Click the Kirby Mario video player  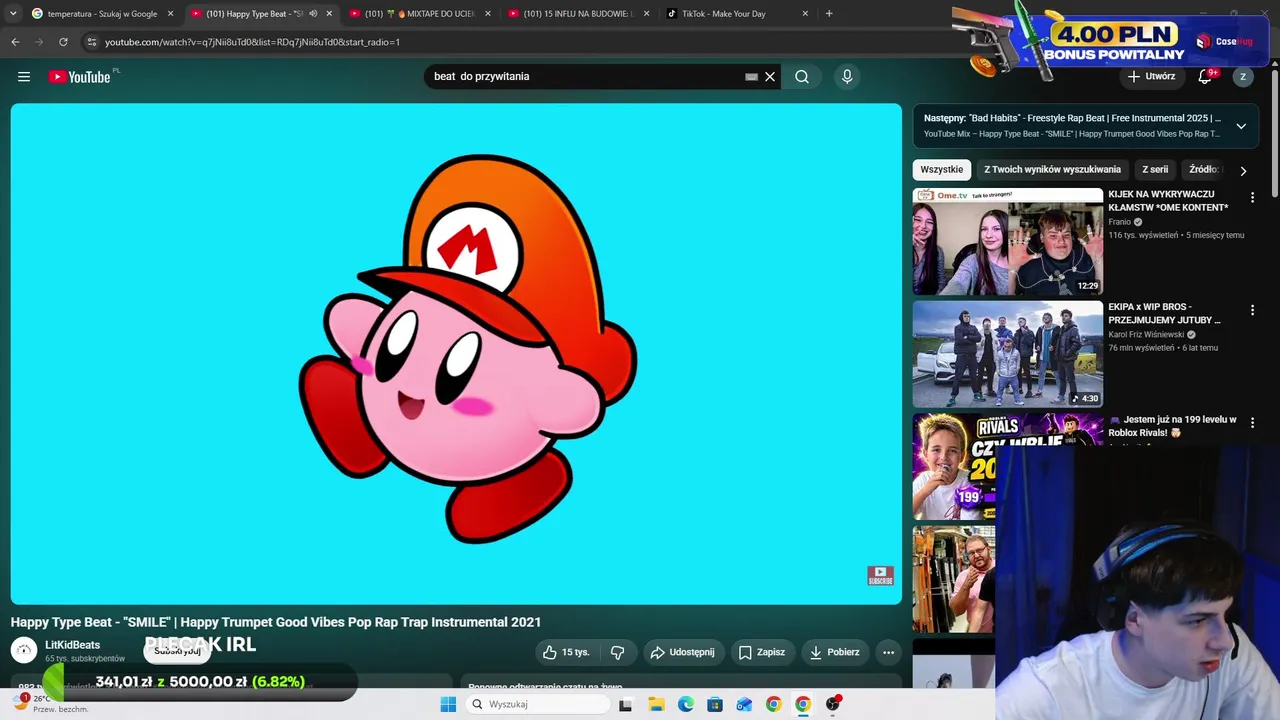[x=456, y=354]
